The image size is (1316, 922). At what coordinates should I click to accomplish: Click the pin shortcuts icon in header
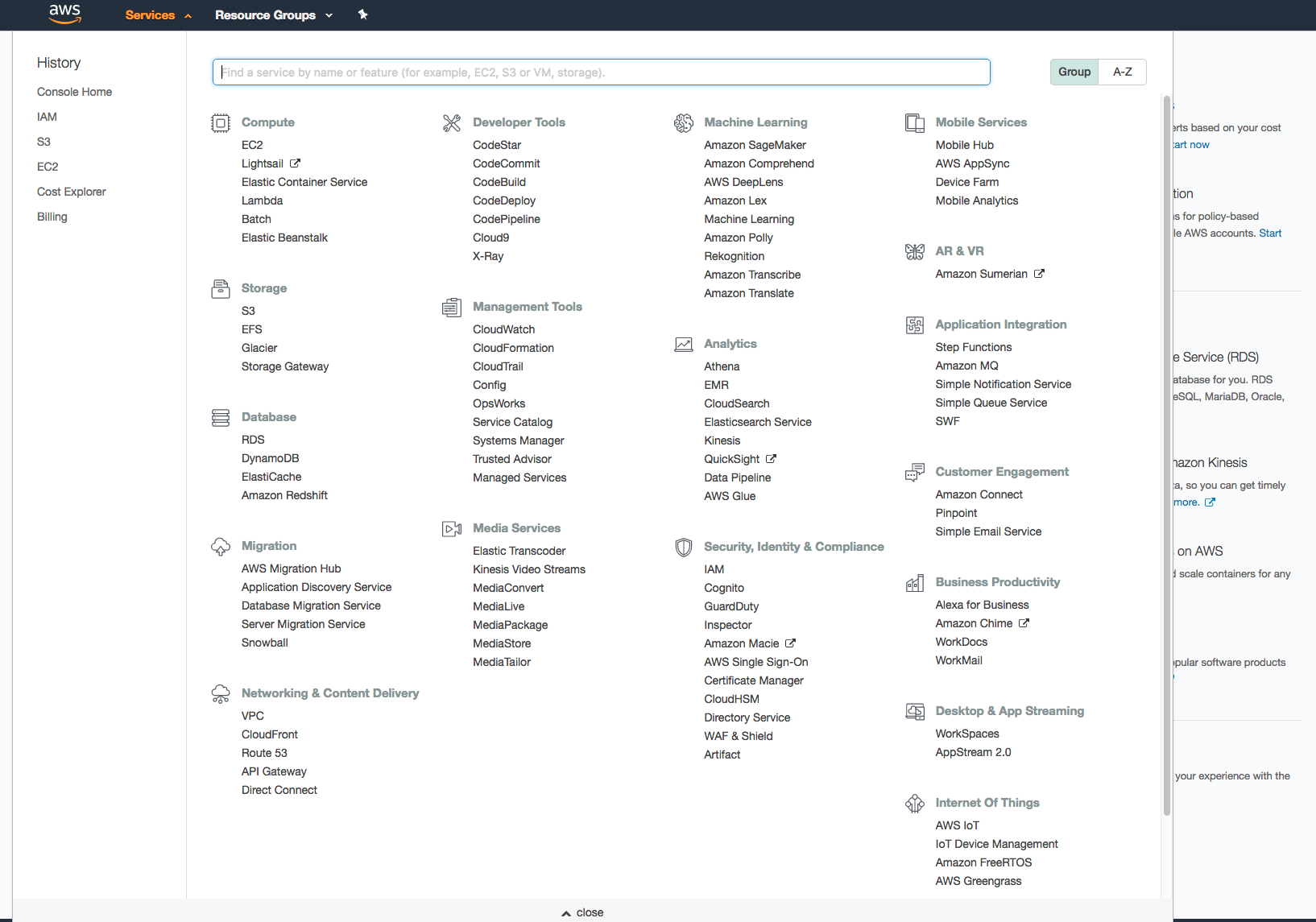point(363,14)
